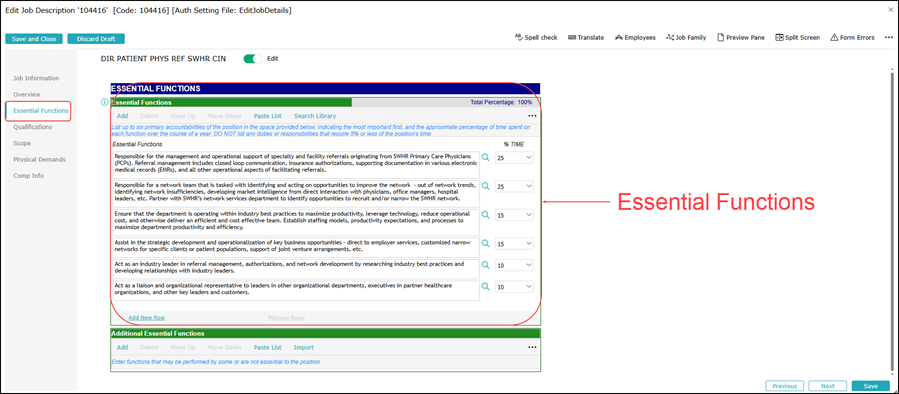Viewport: 899px width, 394px height.
Task: Open the top toolbar overflow menu
Action: [x=888, y=38]
